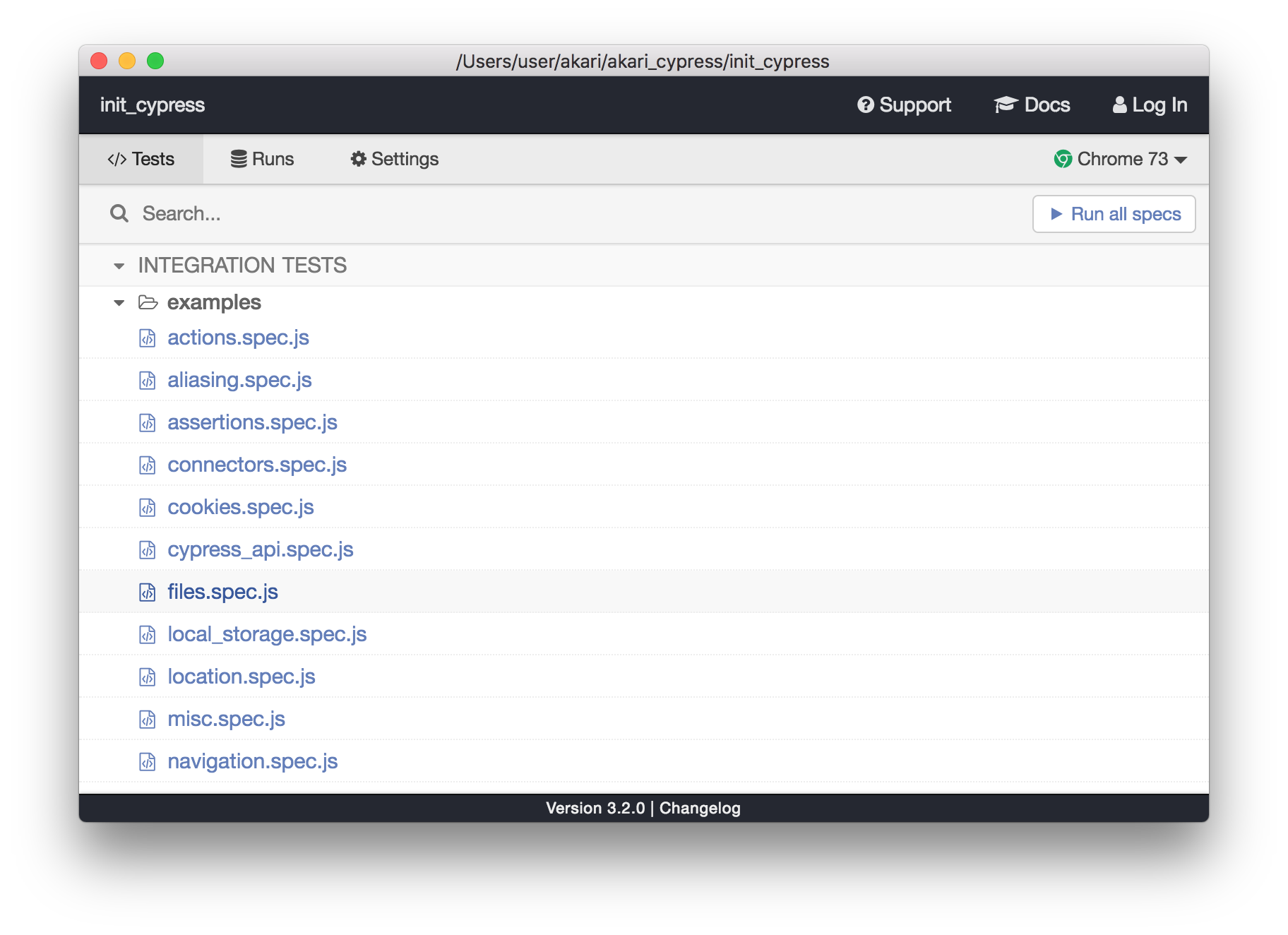
Task: Open the Docs link
Action: [1032, 105]
